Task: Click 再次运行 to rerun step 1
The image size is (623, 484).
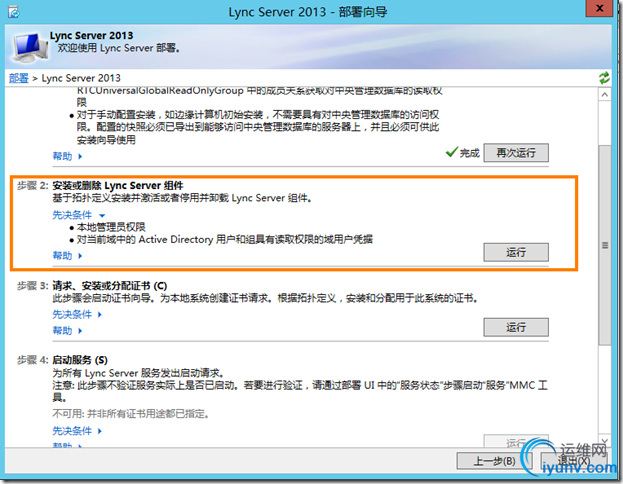Action: (x=516, y=153)
